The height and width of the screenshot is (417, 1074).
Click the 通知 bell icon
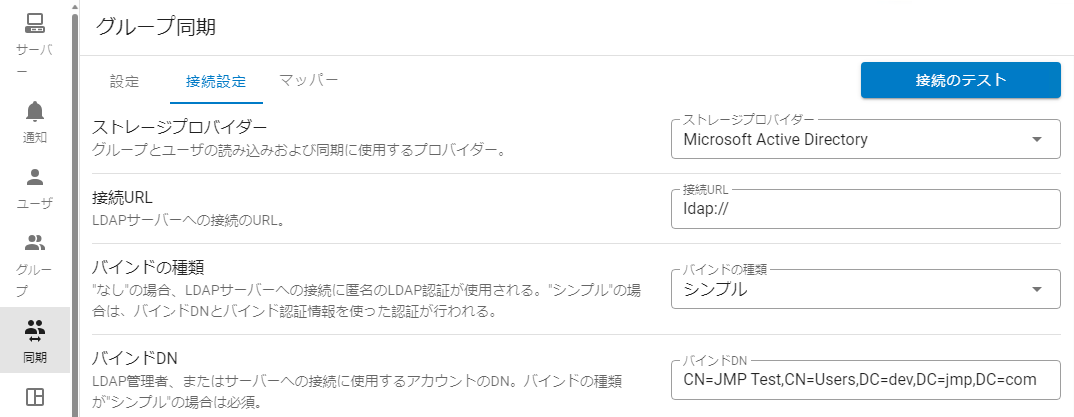point(35,110)
